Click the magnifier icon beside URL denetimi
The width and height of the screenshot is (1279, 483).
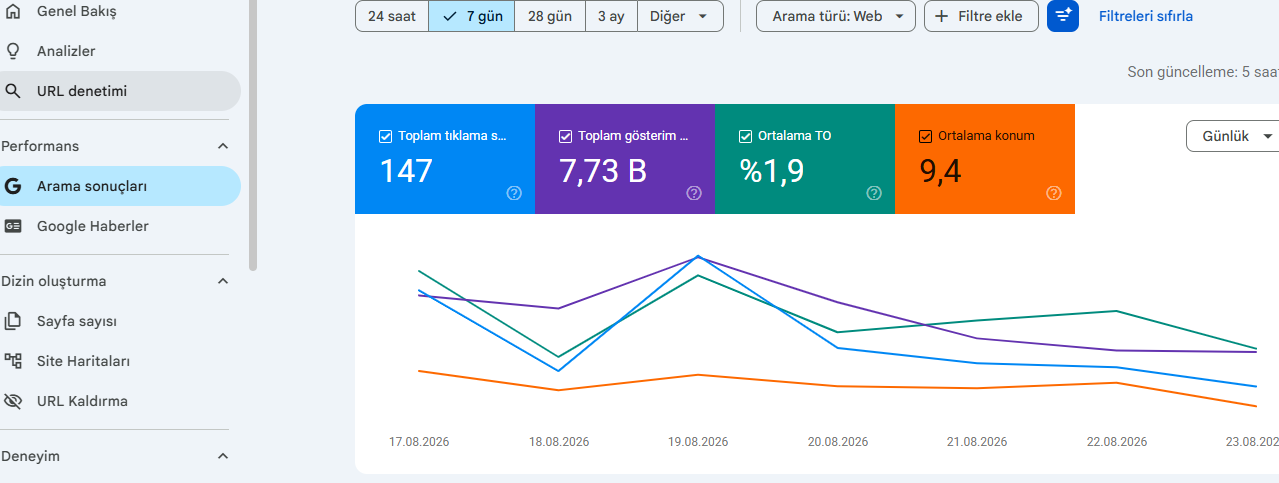[13, 91]
